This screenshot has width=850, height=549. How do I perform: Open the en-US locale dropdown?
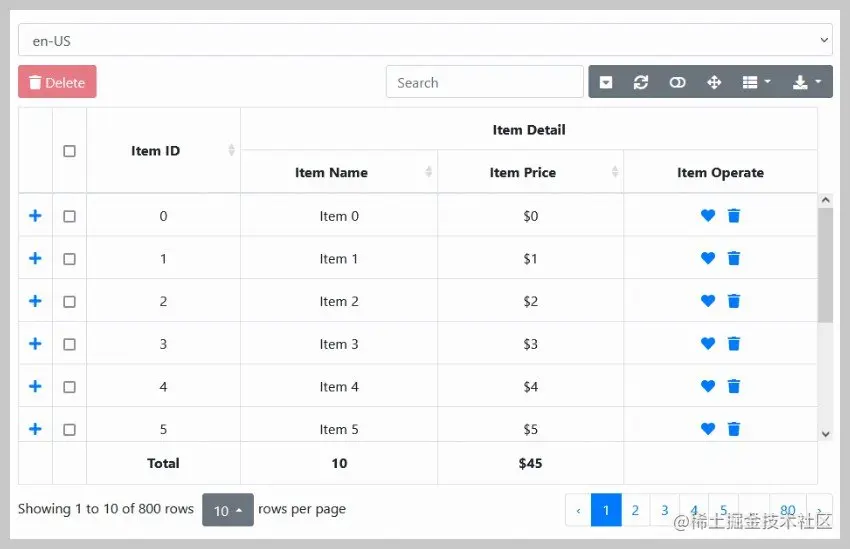(x=425, y=40)
